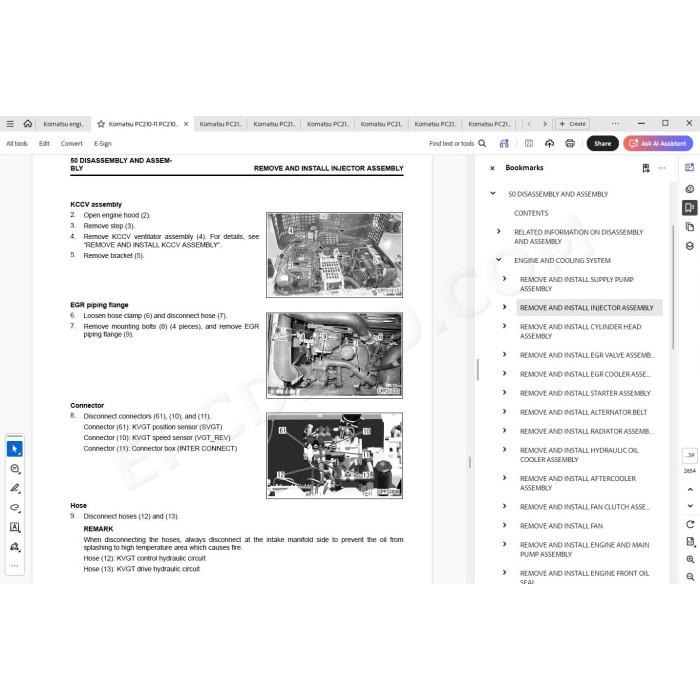The image size is (700, 700).
Task: Click the Print icon
Action: [570, 143]
